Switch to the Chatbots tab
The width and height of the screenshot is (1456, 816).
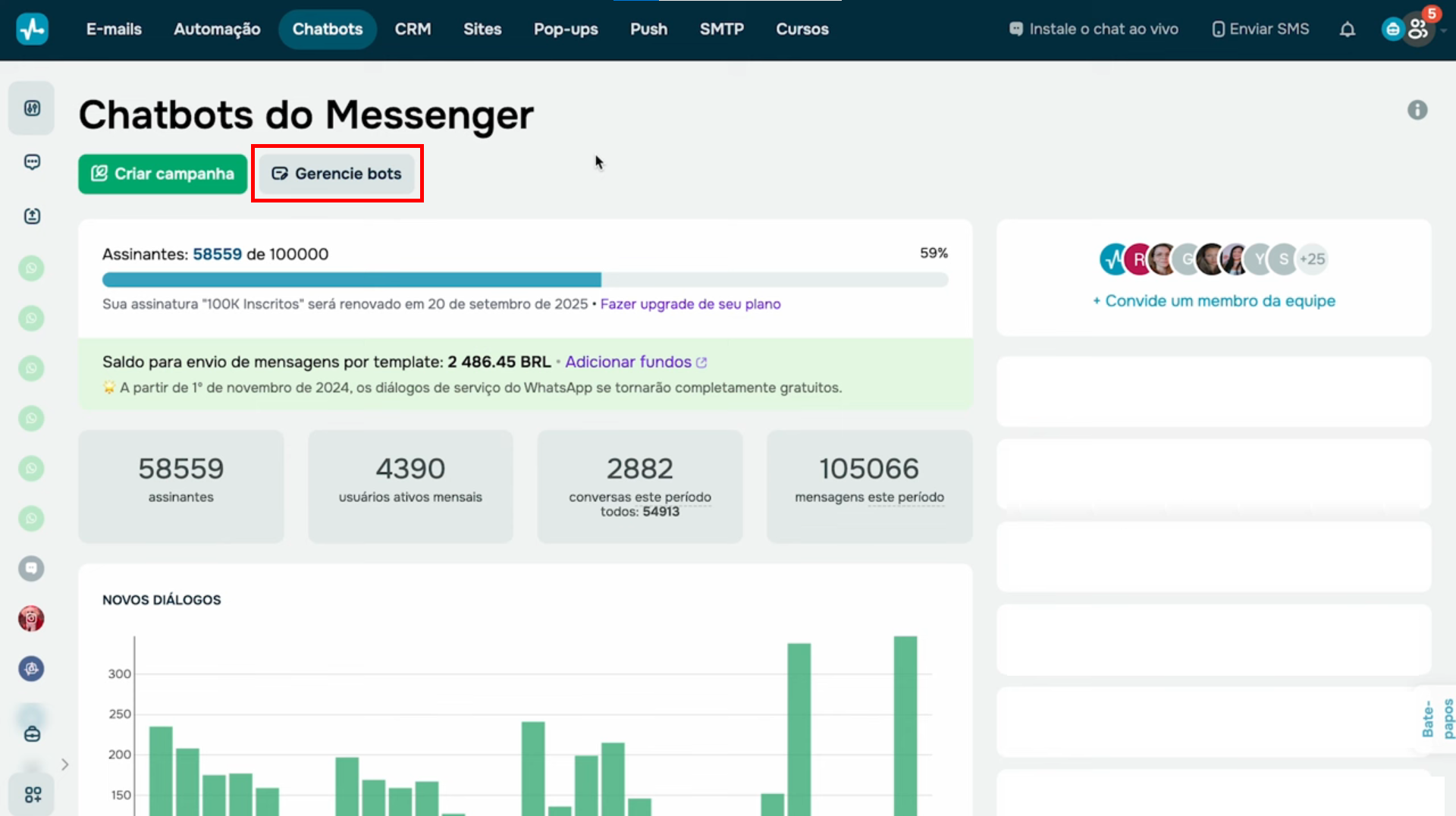click(x=327, y=29)
